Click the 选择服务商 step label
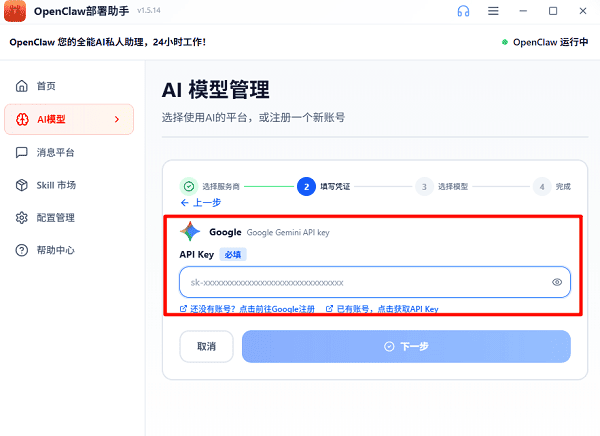 point(221,186)
